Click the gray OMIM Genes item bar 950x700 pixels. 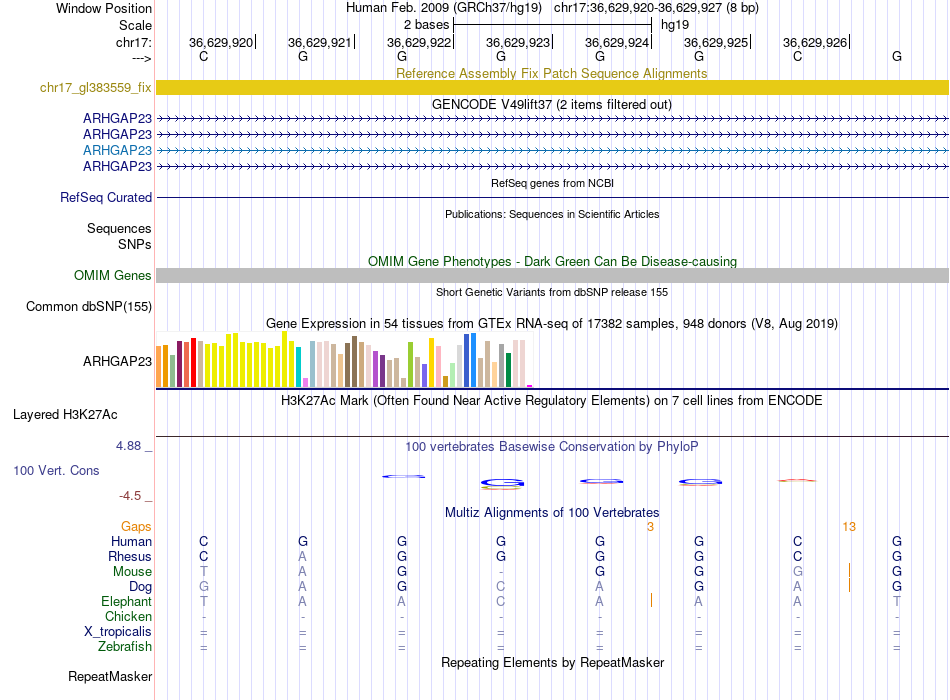tap(552, 276)
